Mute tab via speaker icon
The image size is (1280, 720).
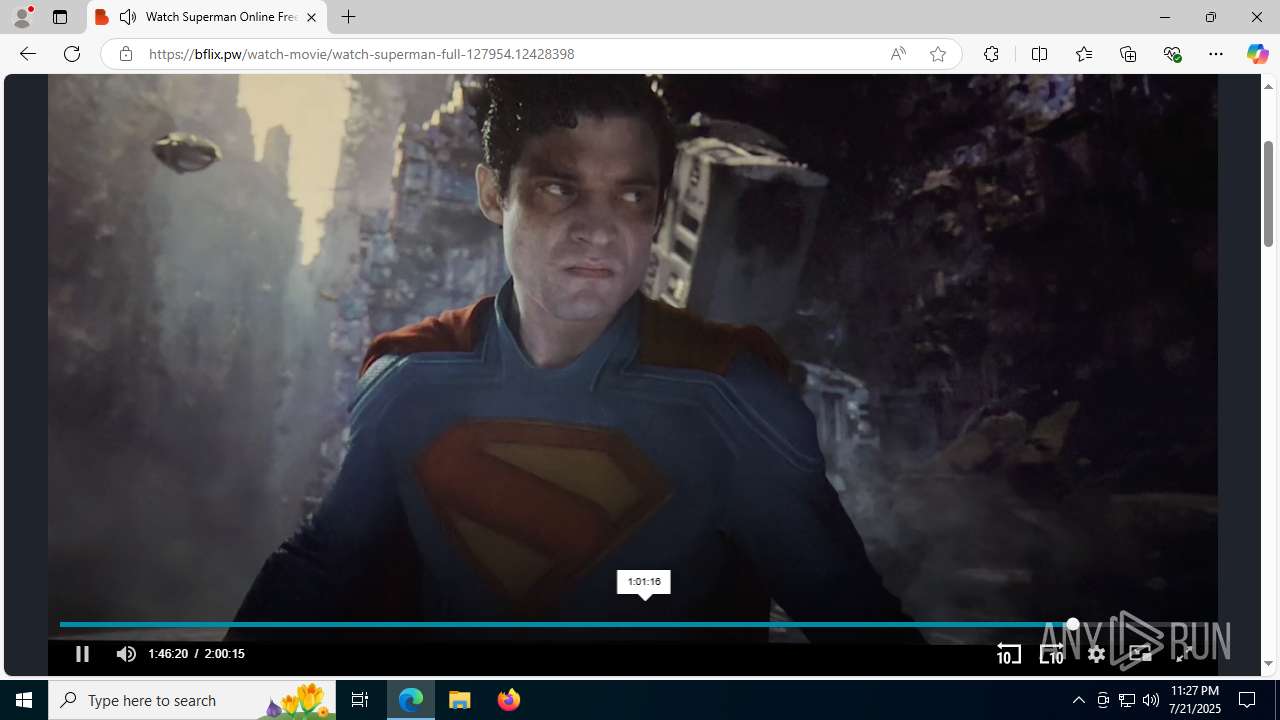click(x=128, y=17)
